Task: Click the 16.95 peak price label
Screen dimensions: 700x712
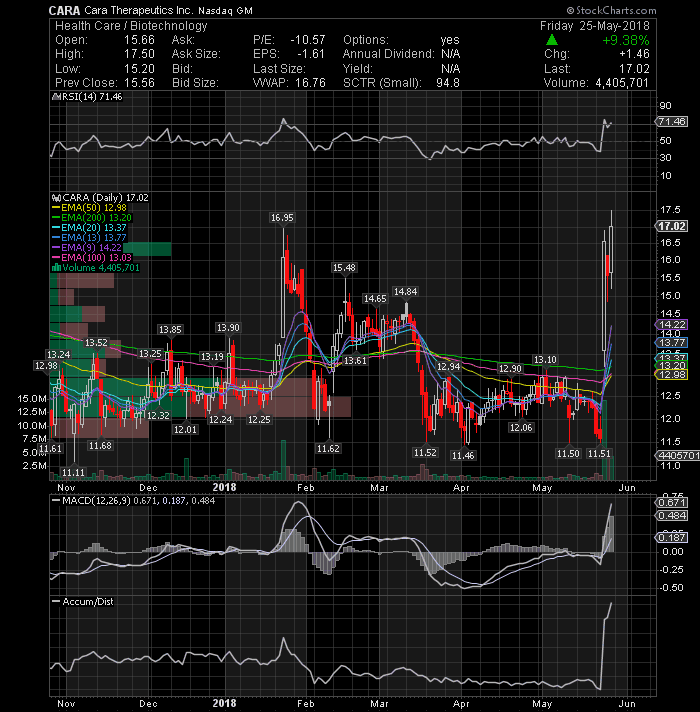Action: click(282, 218)
